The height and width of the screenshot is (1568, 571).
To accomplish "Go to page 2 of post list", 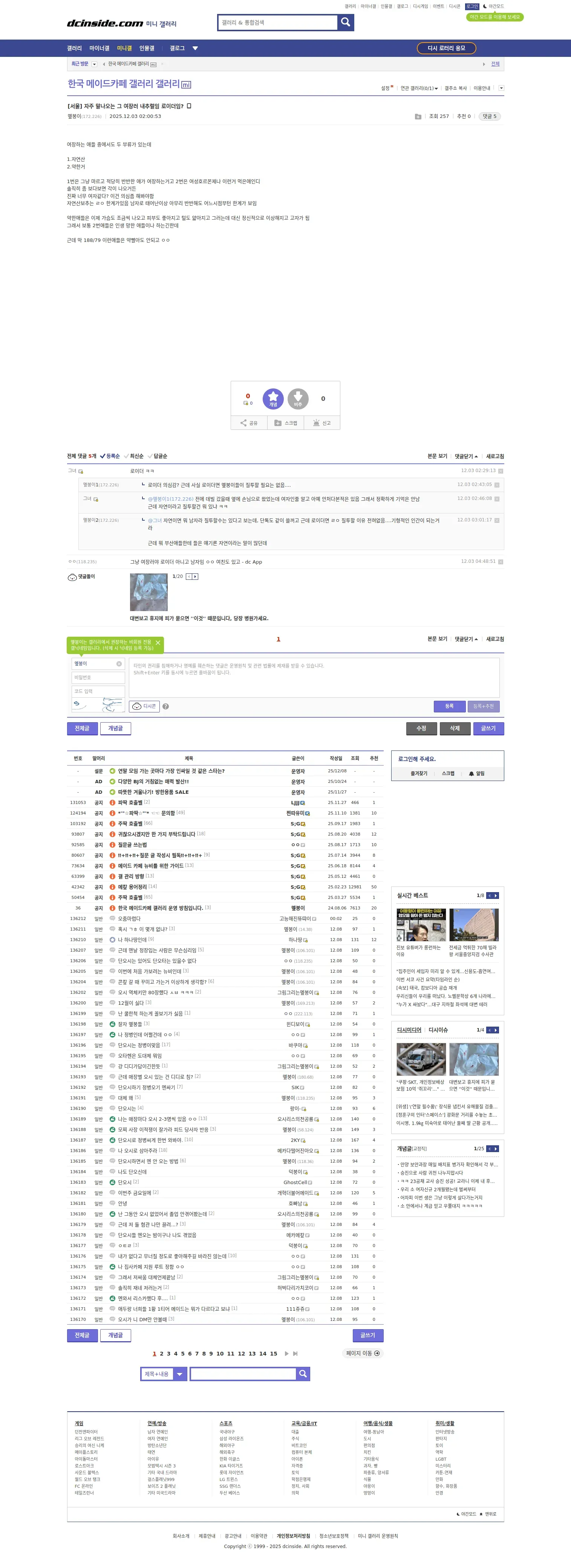I will click(161, 1354).
